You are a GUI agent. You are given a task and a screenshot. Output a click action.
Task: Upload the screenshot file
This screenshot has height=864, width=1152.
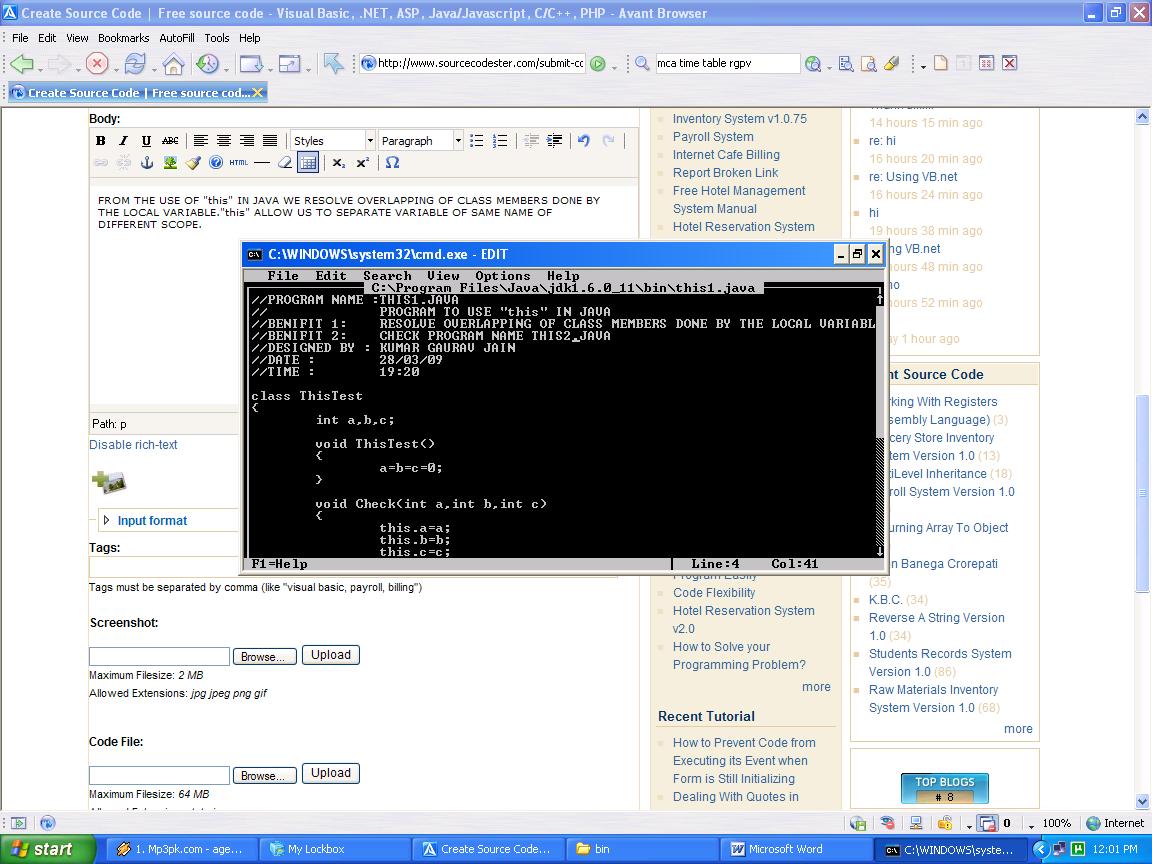(x=331, y=655)
